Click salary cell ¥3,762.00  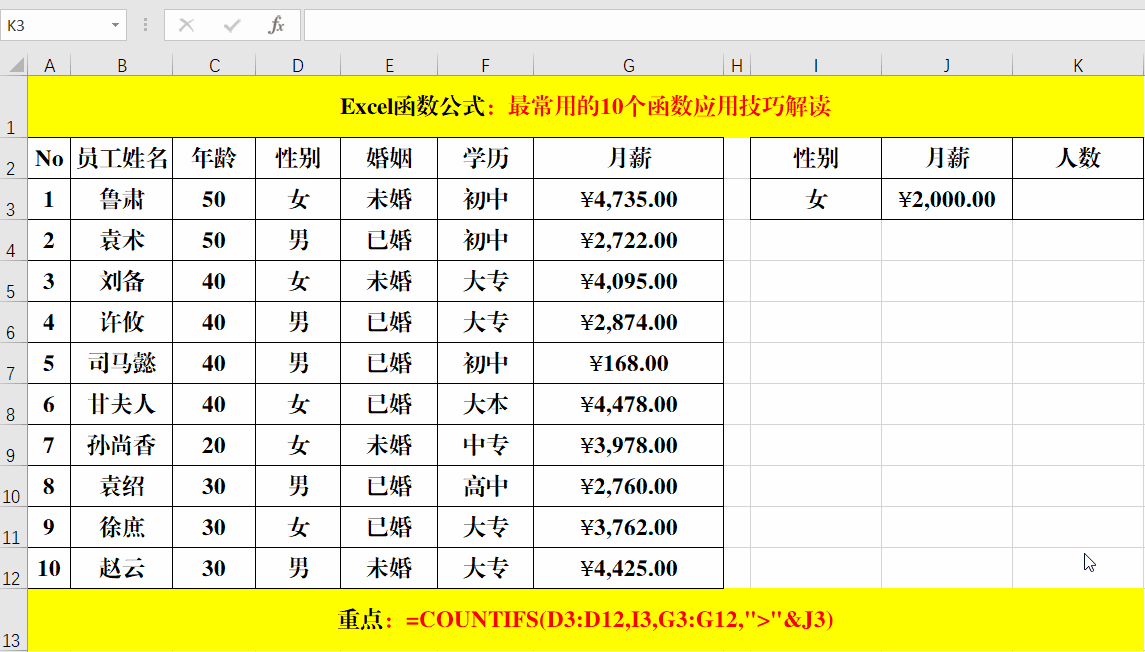[x=629, y=527]
